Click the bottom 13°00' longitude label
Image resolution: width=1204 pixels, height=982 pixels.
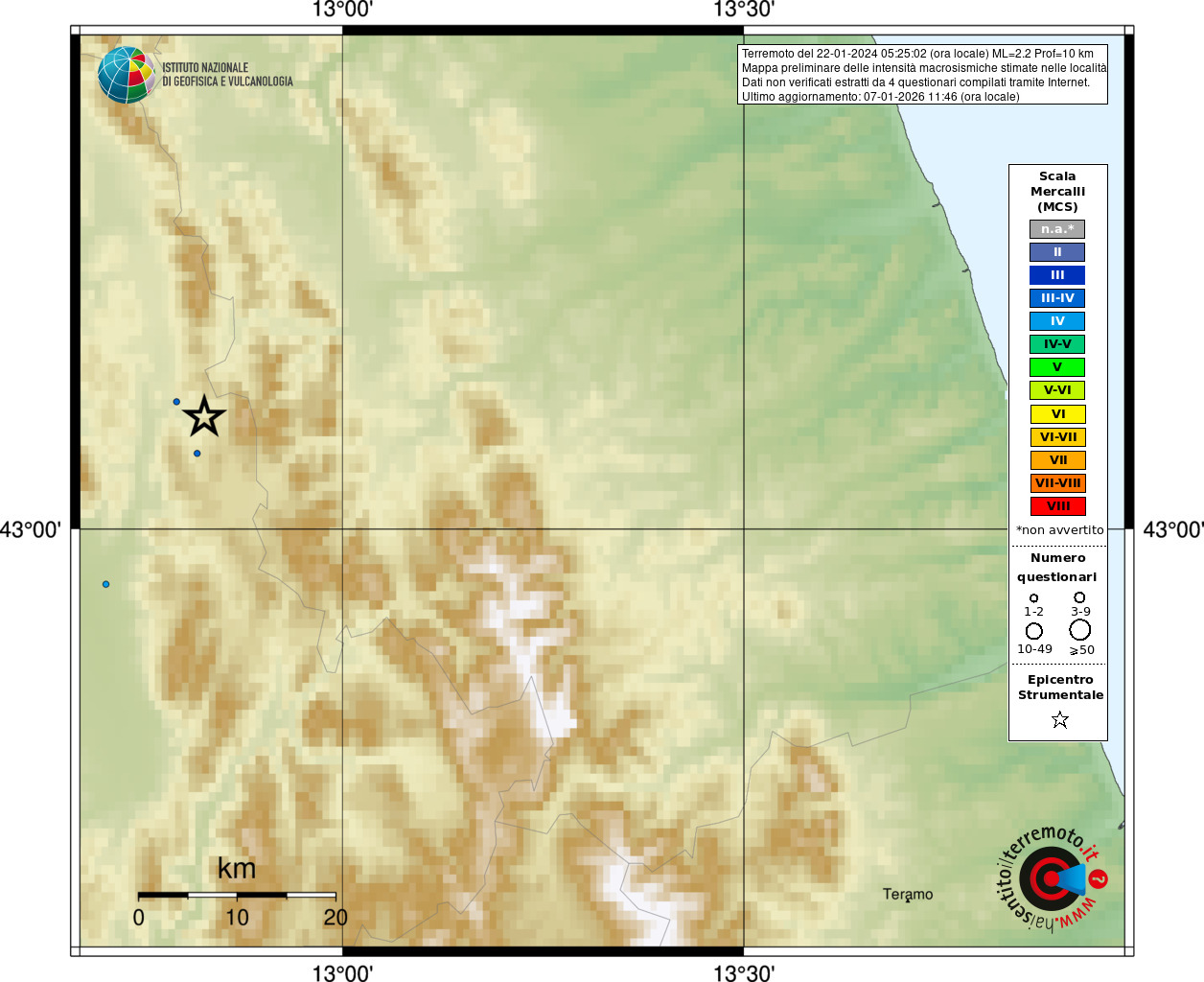[x=342, y=973]
